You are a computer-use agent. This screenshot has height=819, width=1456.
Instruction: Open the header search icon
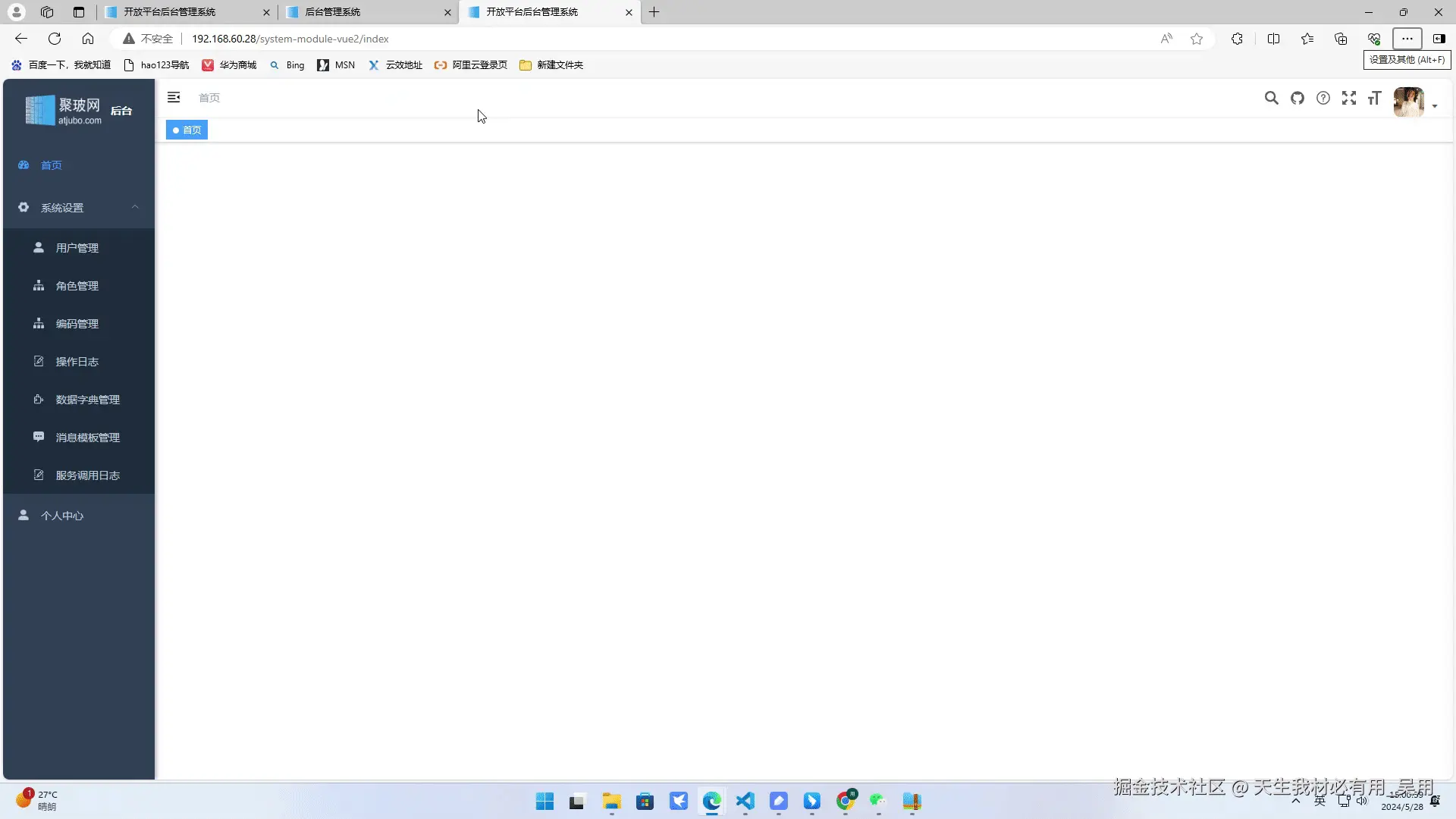coord(1272,98)
